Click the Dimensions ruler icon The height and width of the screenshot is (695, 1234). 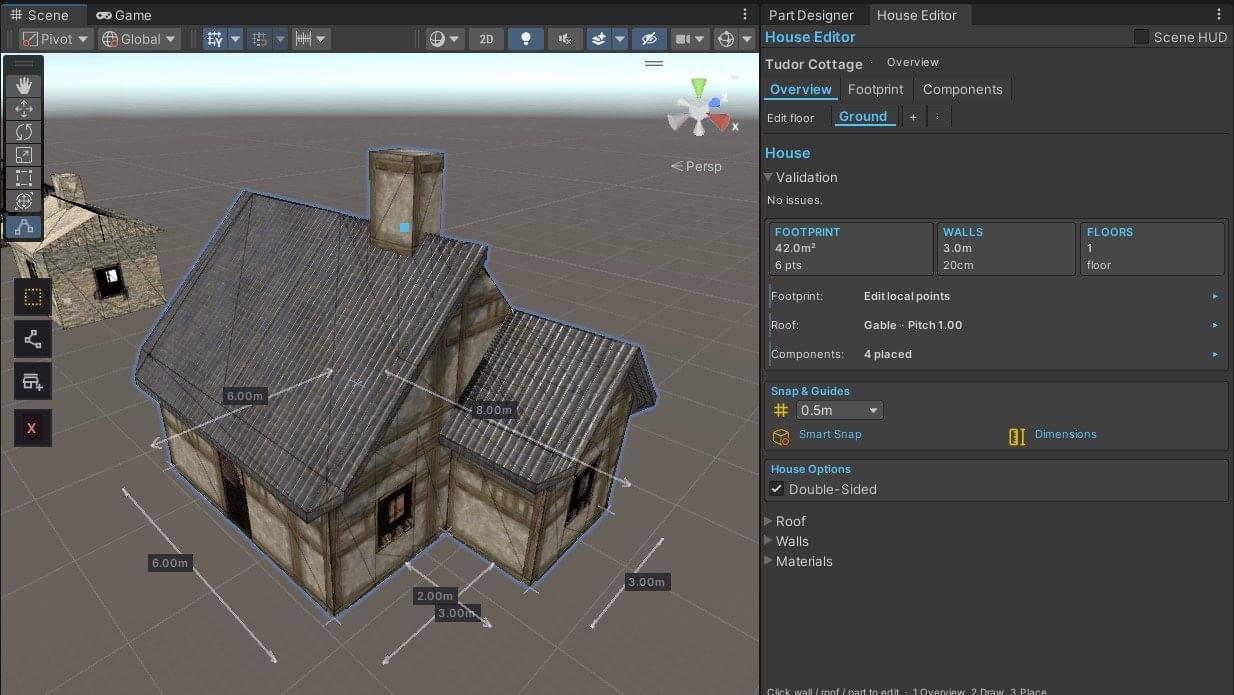[x=1017, y=436]
